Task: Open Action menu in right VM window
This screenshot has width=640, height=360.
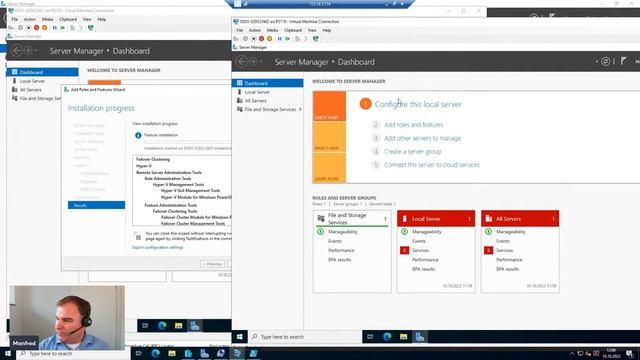Action: pyautogui.click(x=255, y=30)
